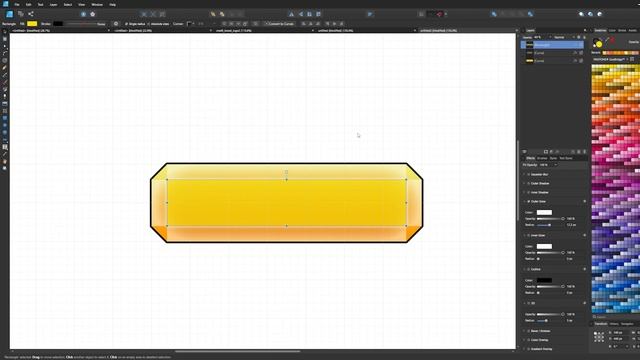Click the Flip Vertical toolbar icon
The width and height of the screenshot is (640, 360).
(300, 14)
